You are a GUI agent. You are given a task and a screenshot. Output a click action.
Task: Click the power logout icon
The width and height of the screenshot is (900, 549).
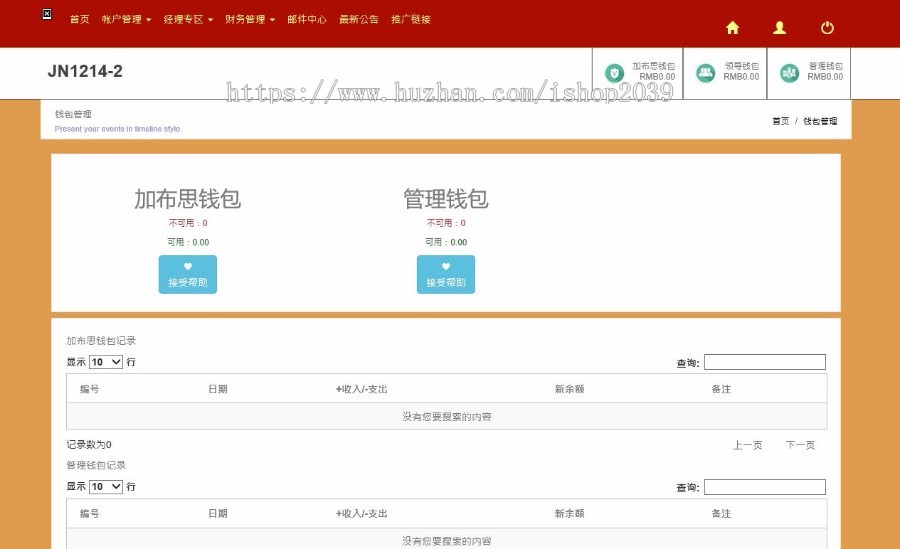(827, 28)
